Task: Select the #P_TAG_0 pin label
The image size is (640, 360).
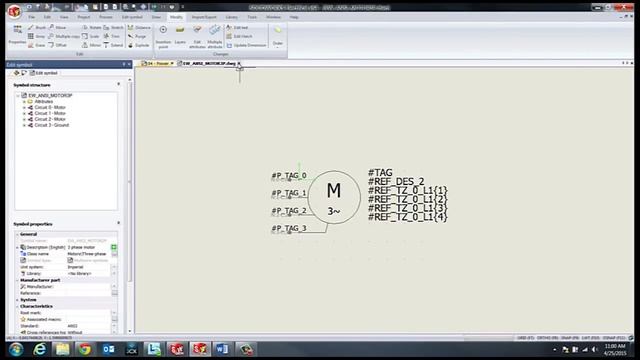Action: [x=289, y=176]
